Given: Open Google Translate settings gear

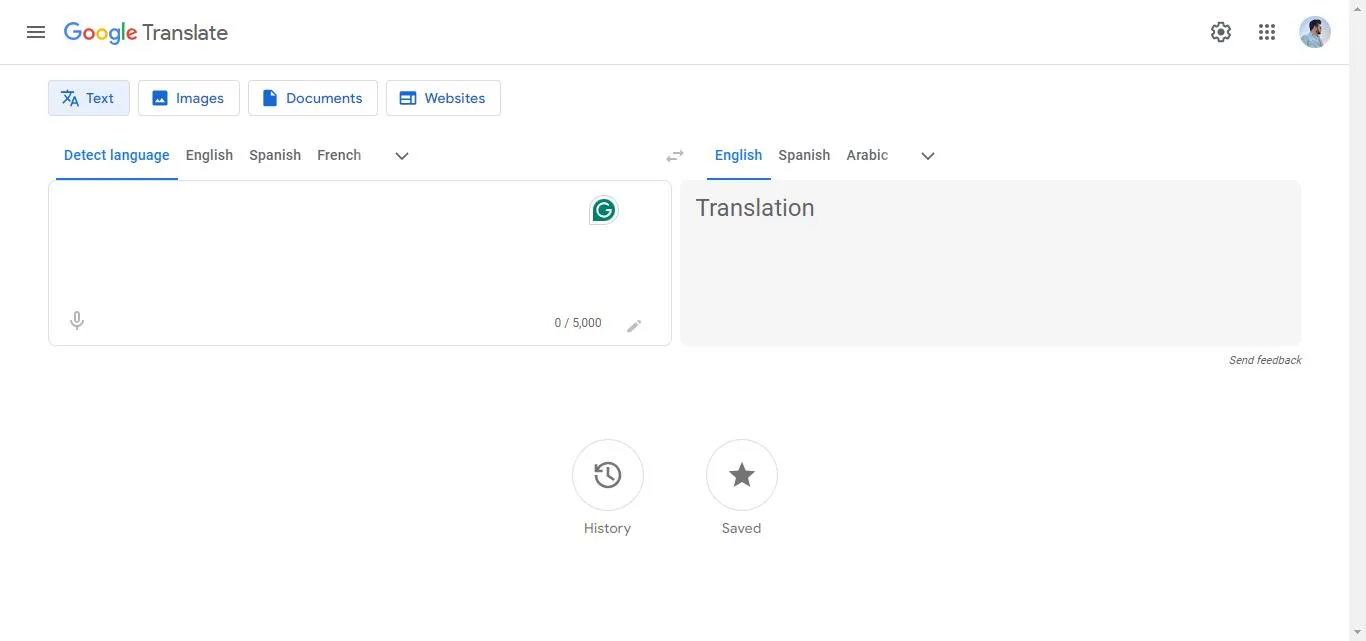Looking at the screenshot, I should 1221,31.
